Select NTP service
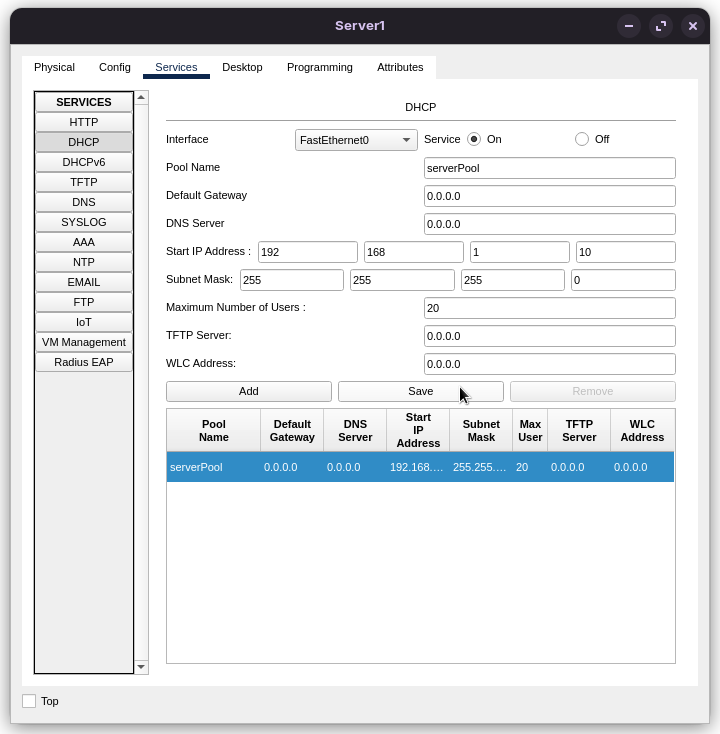 tap(84, 263)
